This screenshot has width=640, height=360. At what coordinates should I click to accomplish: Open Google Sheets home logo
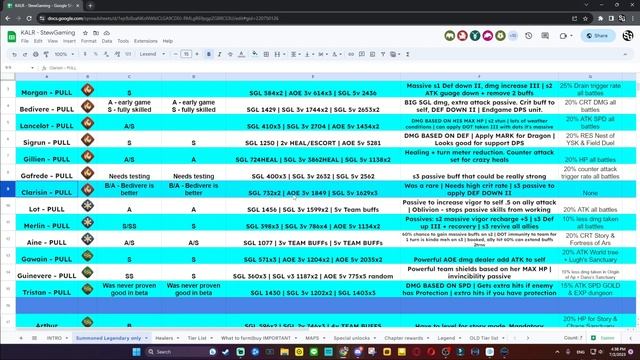11,37
